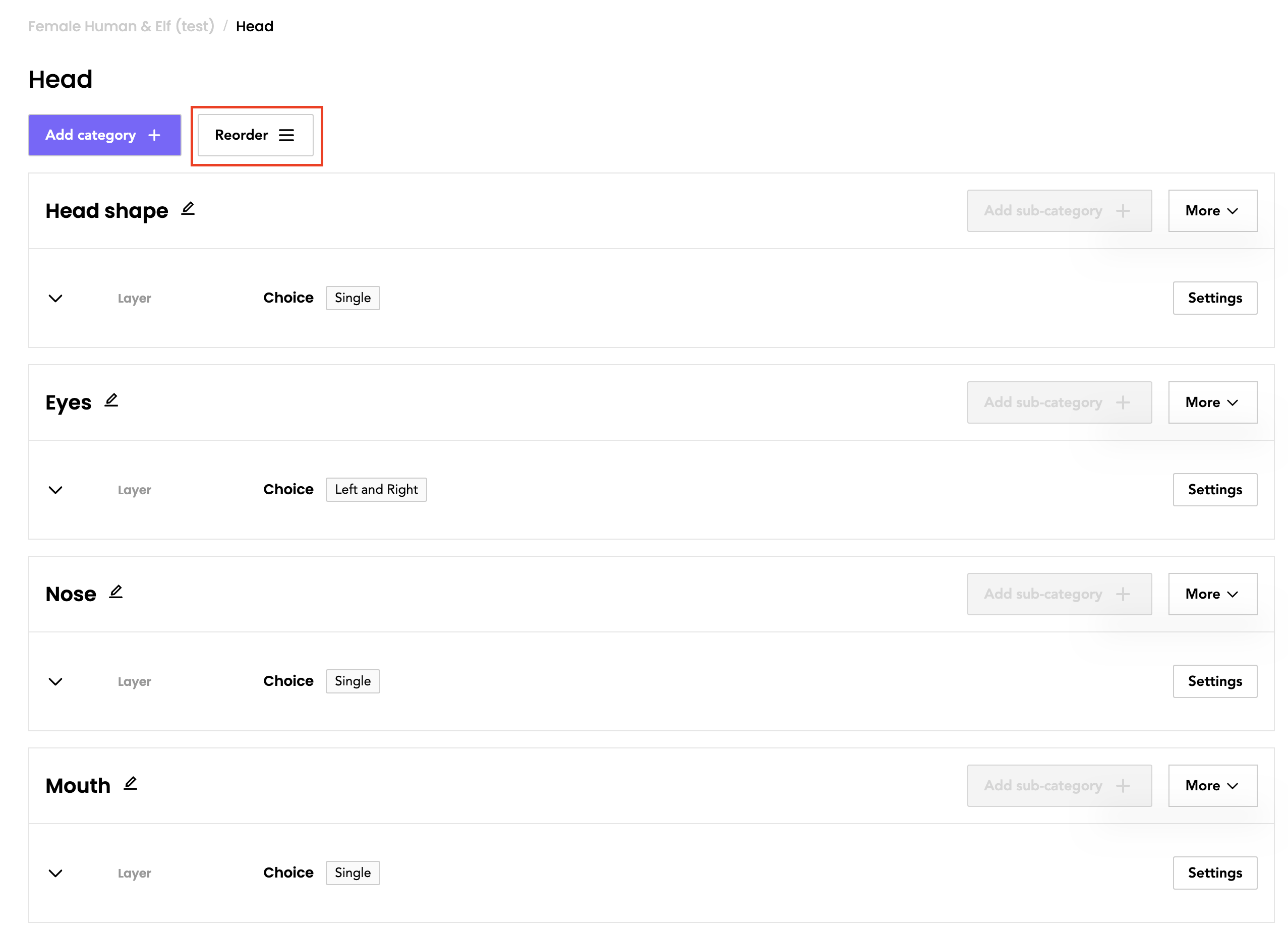This screenshot has height=931, width=1288.
Task: Expand the Mouth layer row chevron
Action: [55, 873]
